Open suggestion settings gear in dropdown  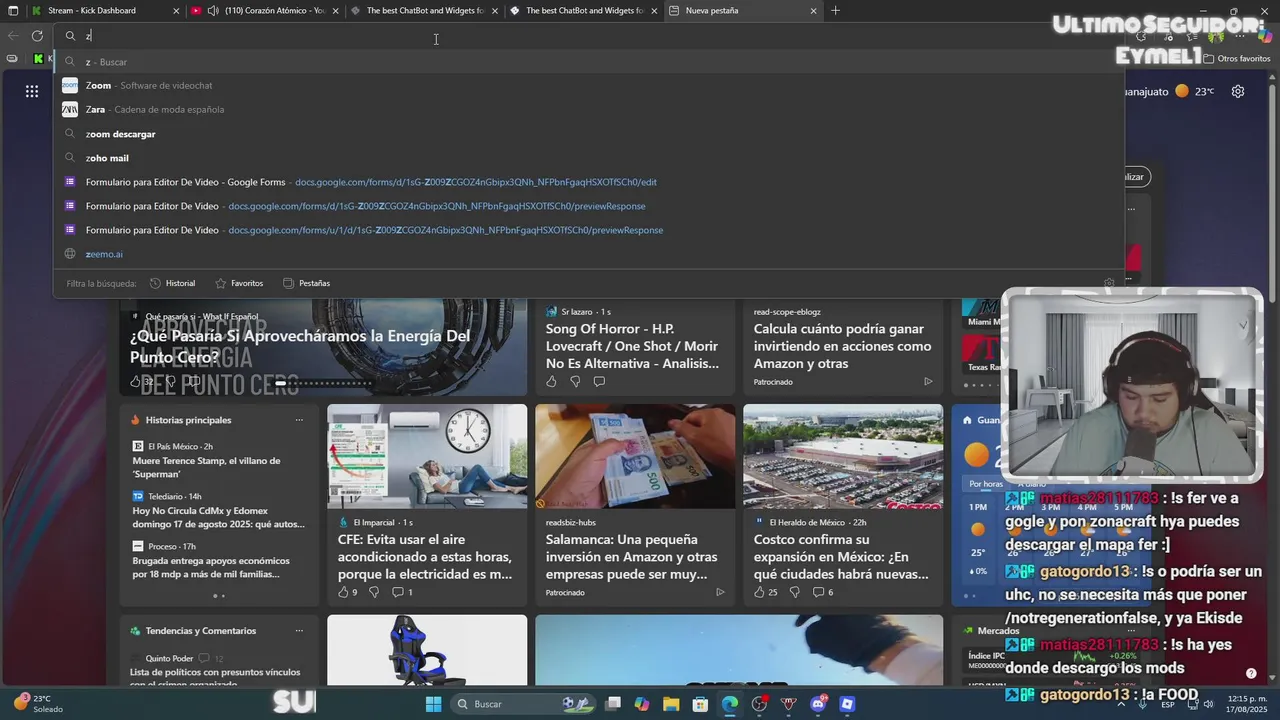click(x=1109, y=283)
